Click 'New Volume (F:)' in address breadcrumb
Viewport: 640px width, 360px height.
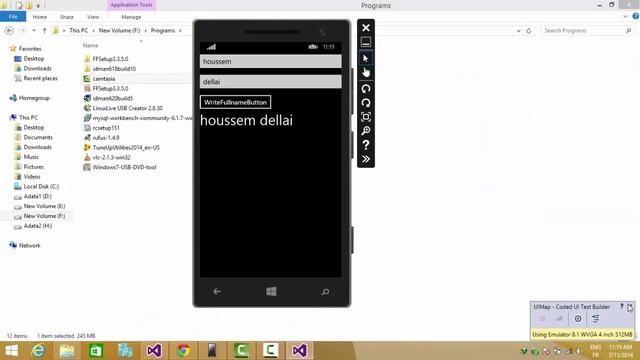pos(119,31)
